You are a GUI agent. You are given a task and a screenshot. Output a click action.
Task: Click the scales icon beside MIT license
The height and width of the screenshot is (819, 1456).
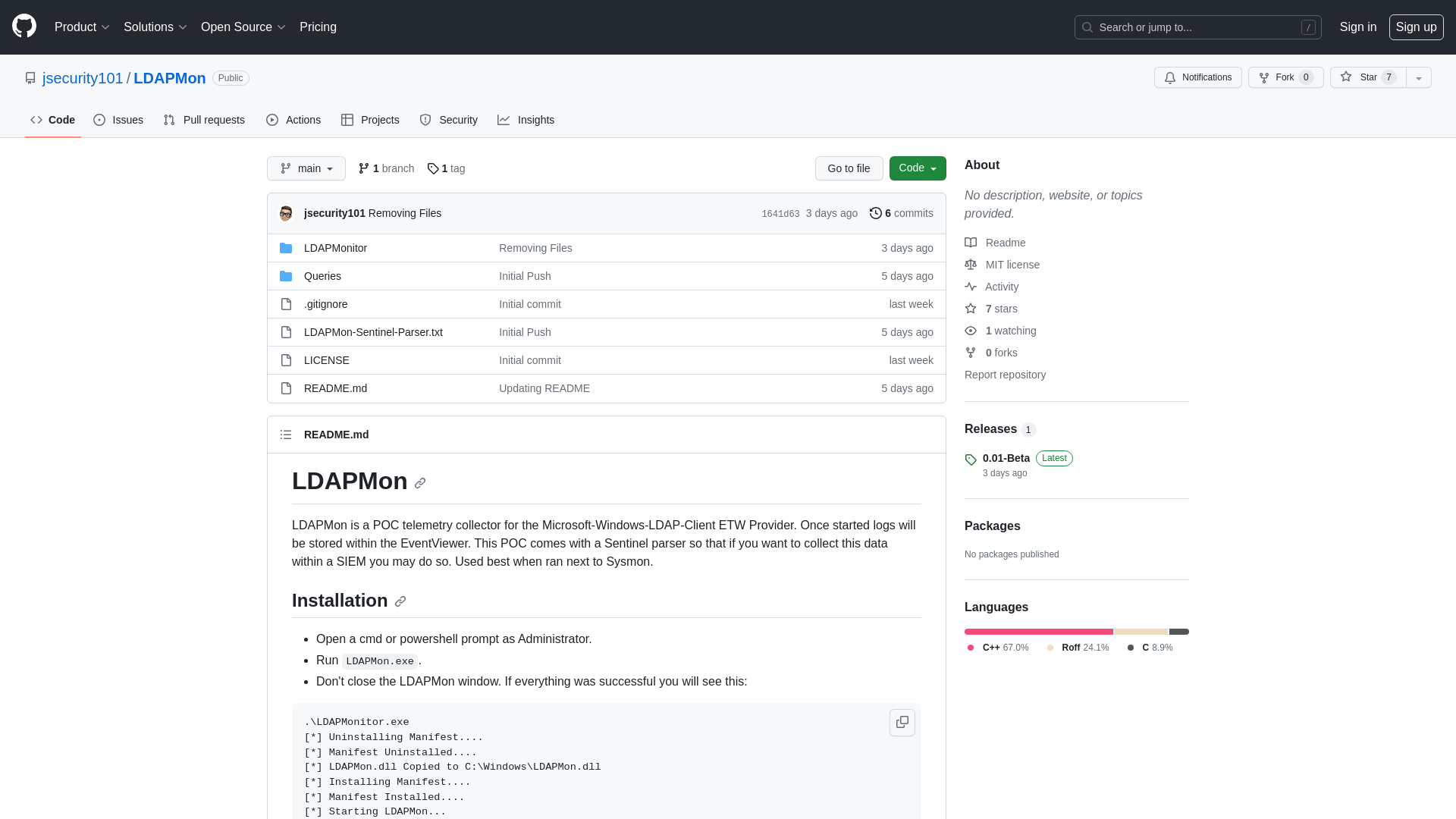click(x=971, y=265)
